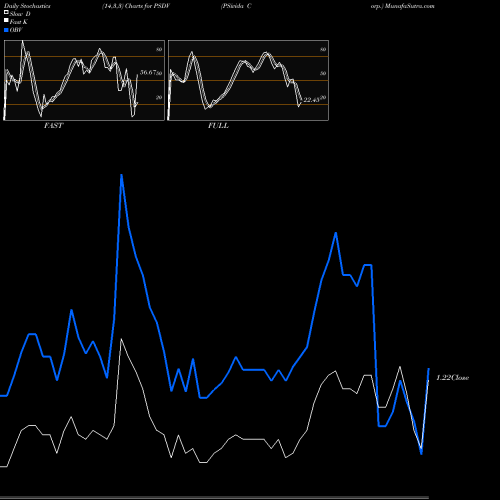Click the 'FAST' chart label
This screenshot has height=500, width=500.
[53, 126]
